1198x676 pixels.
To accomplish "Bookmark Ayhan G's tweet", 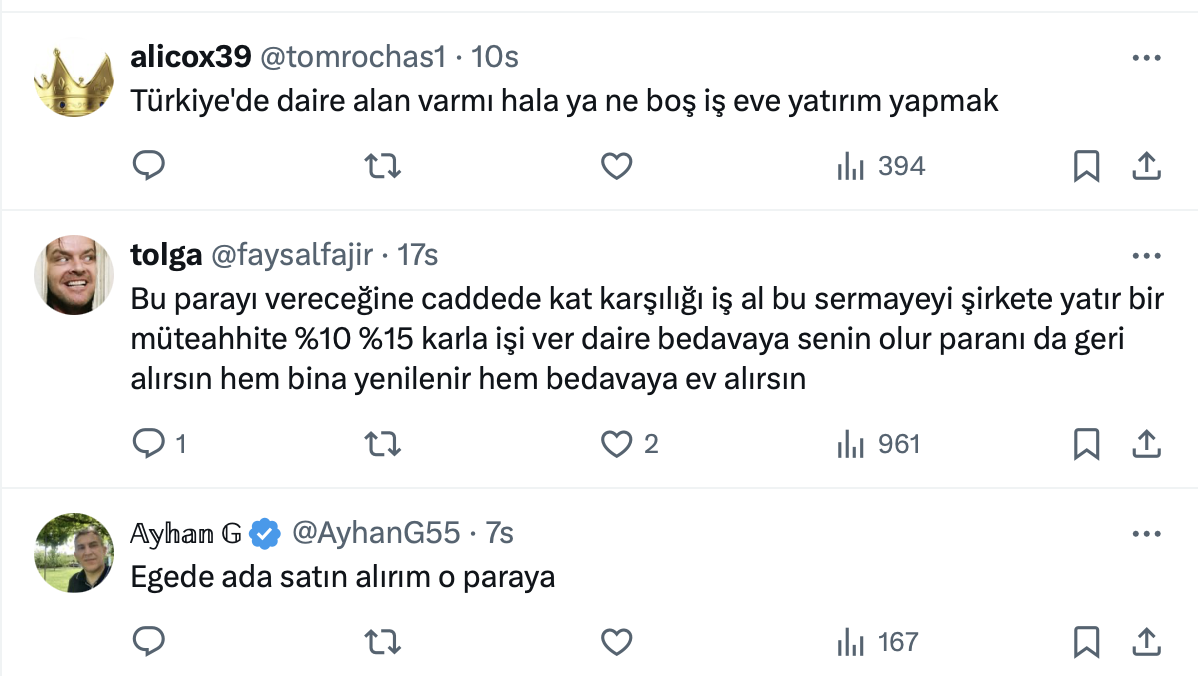I will point(1086,641).
